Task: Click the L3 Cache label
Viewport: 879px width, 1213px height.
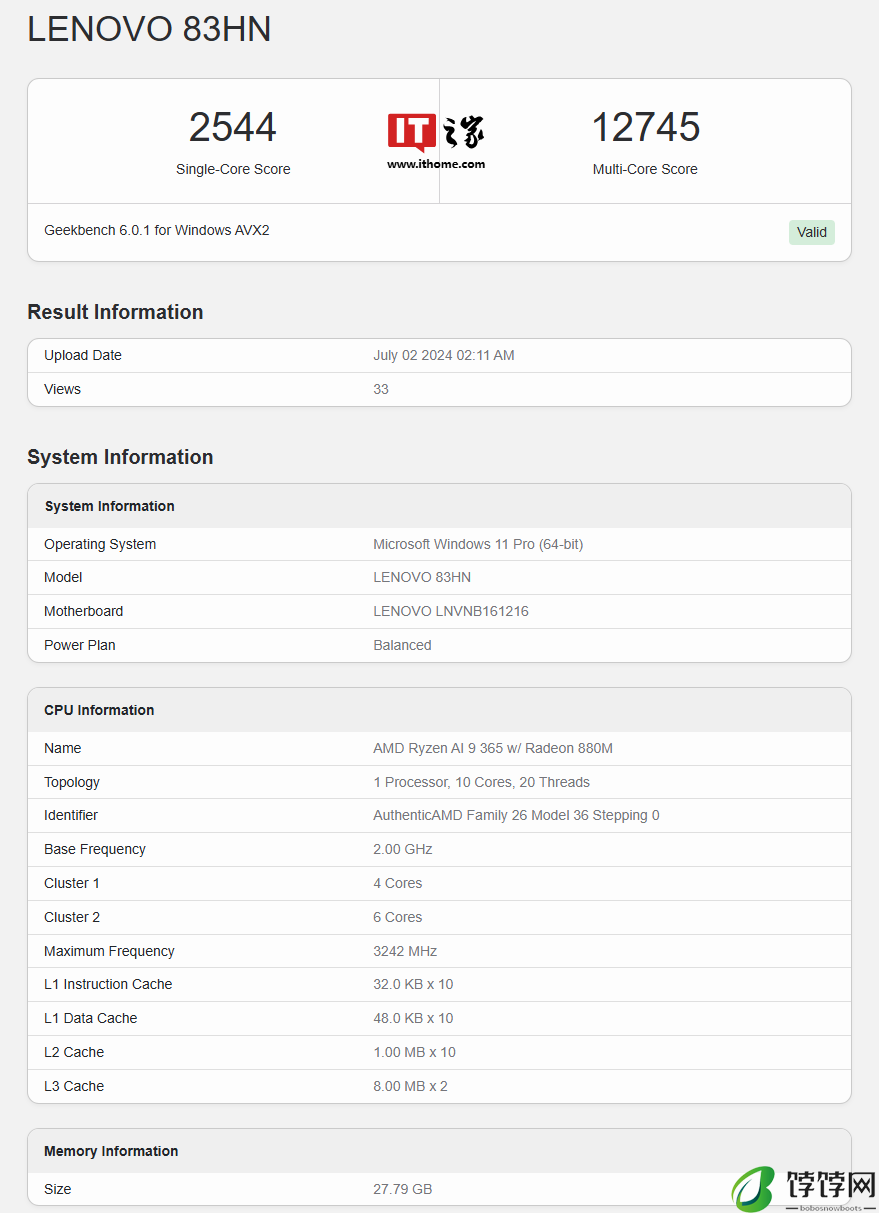Action: click(74, 1086)
